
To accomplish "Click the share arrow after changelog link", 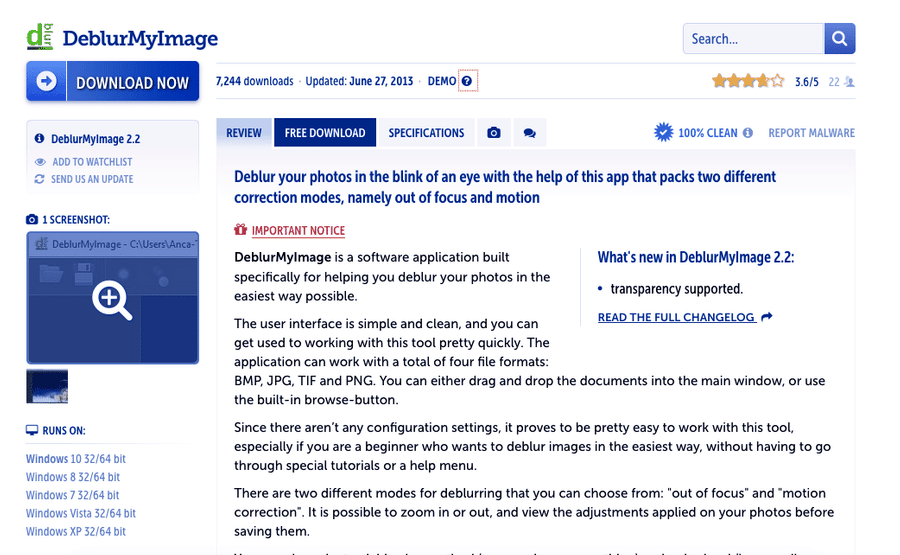I will pyautogui.click(x=767, y=317).
